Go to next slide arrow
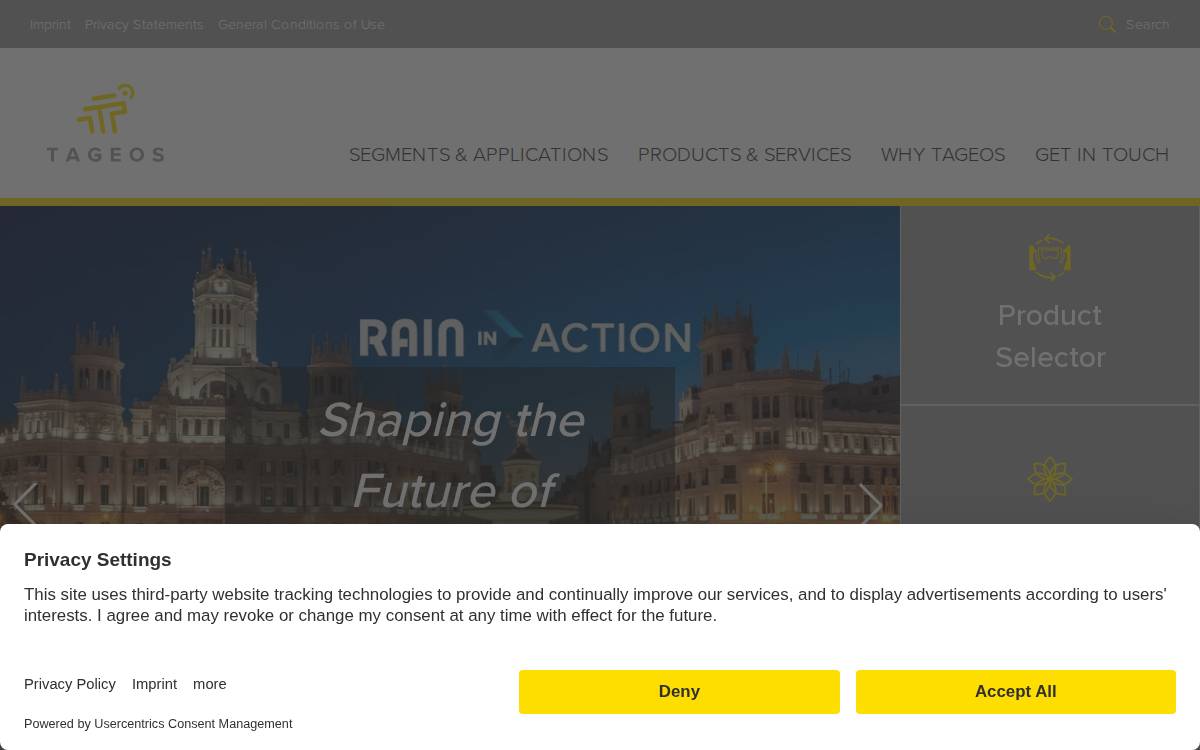Viewport: 1200px width, 750px height. (x=871, y=505)
